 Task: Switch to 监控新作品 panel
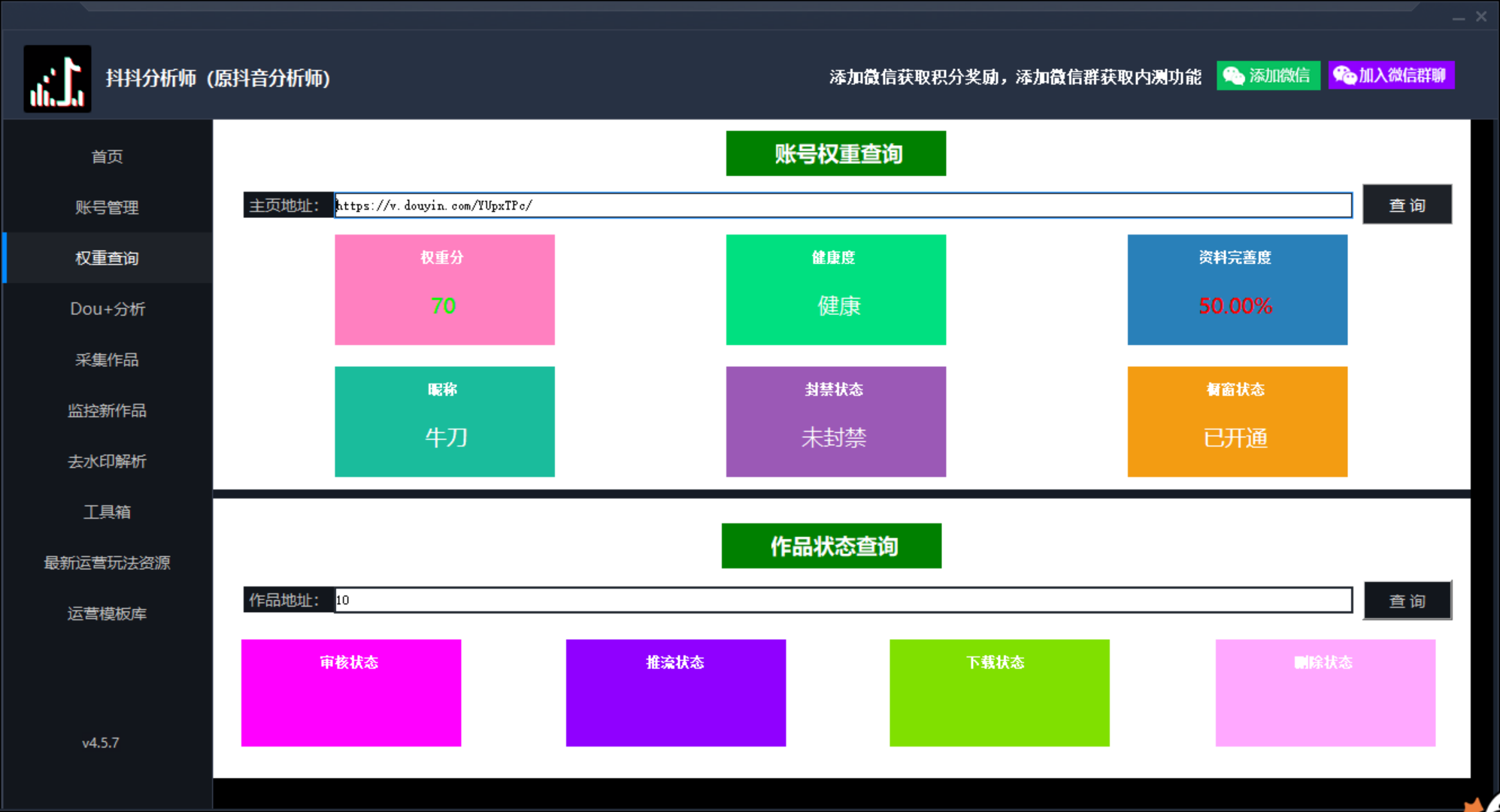click(108, 411)
